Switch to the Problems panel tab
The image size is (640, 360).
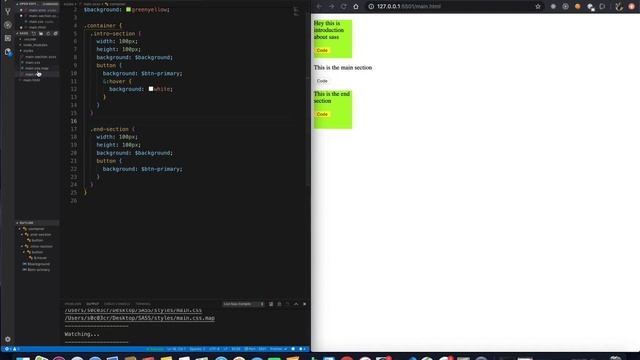point(73,304)
